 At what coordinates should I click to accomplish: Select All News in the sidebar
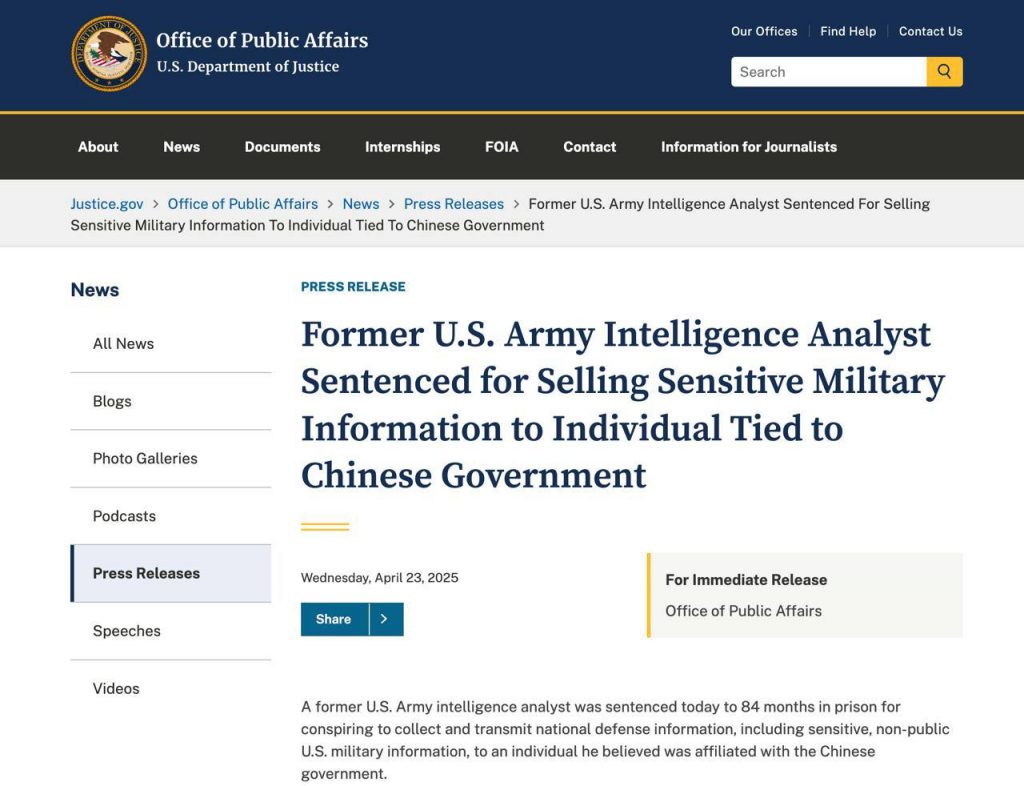tap(123, 344)
